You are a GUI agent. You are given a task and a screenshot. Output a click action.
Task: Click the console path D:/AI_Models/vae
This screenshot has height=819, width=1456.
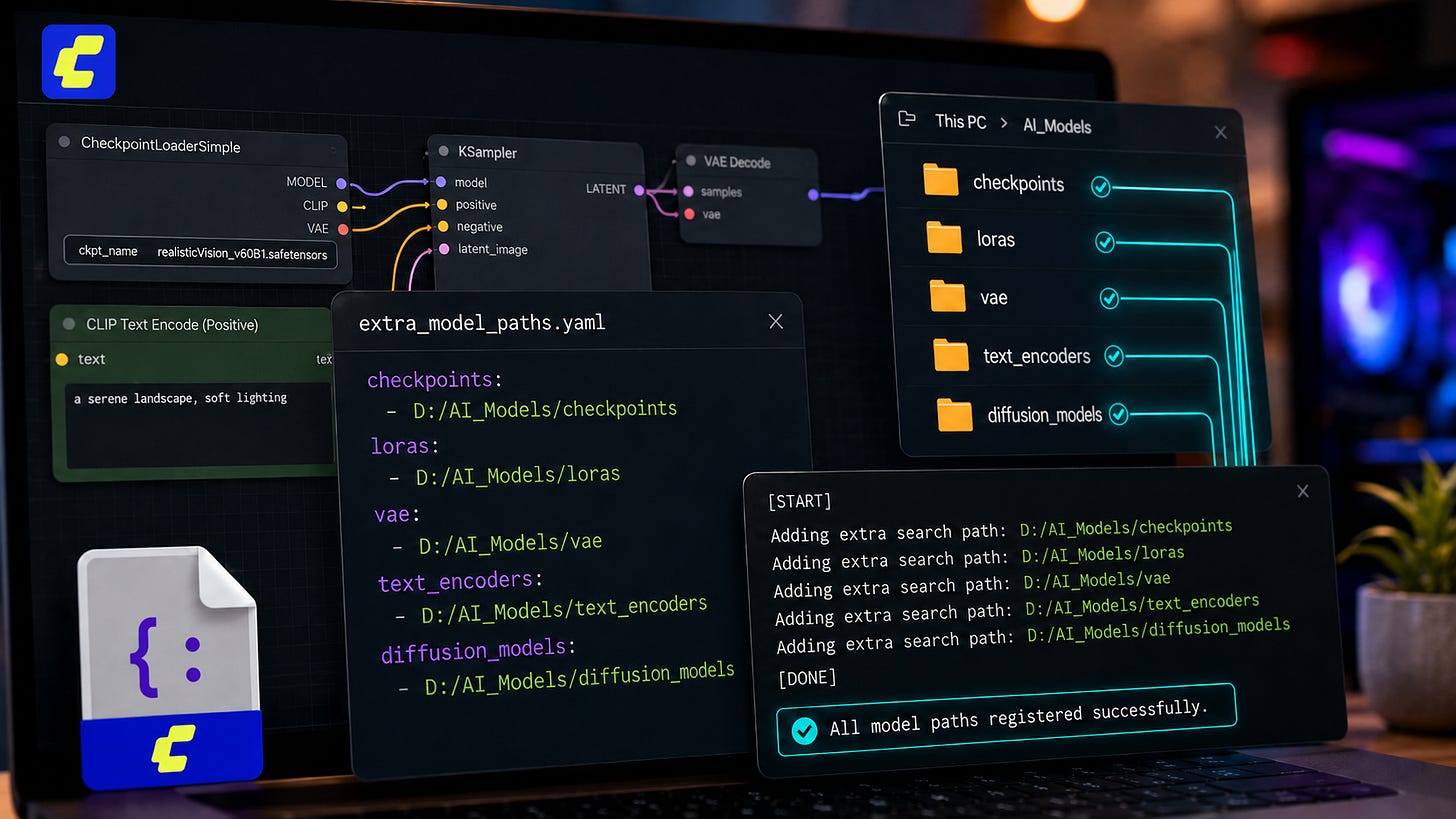click(x=1097, y=580)
